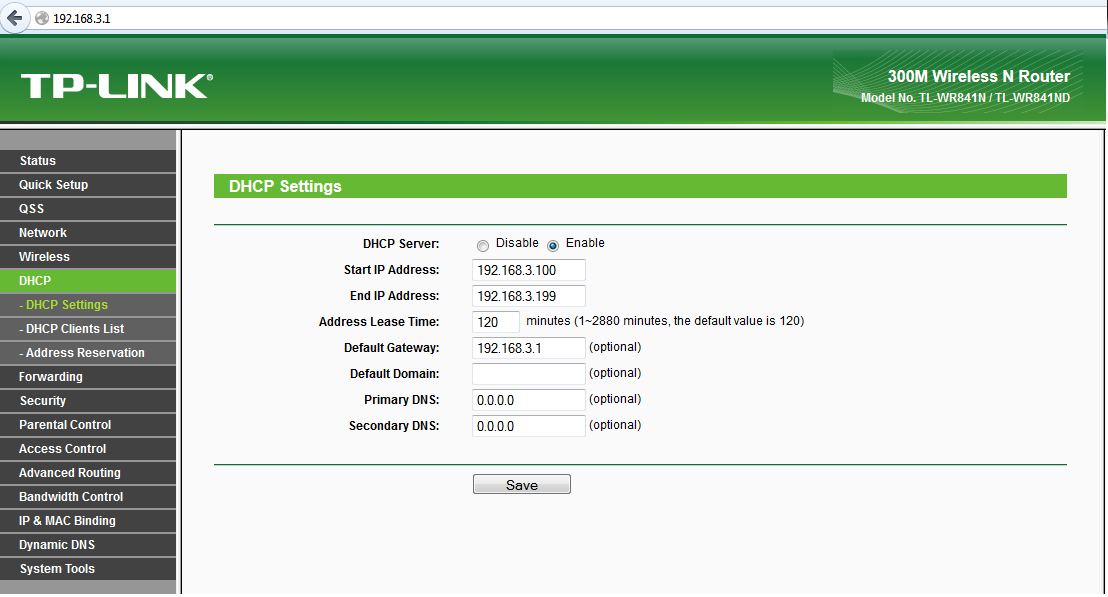Click the 'Start IP Address:' label
Screen dimensions: 1108x597
[391, 271]
